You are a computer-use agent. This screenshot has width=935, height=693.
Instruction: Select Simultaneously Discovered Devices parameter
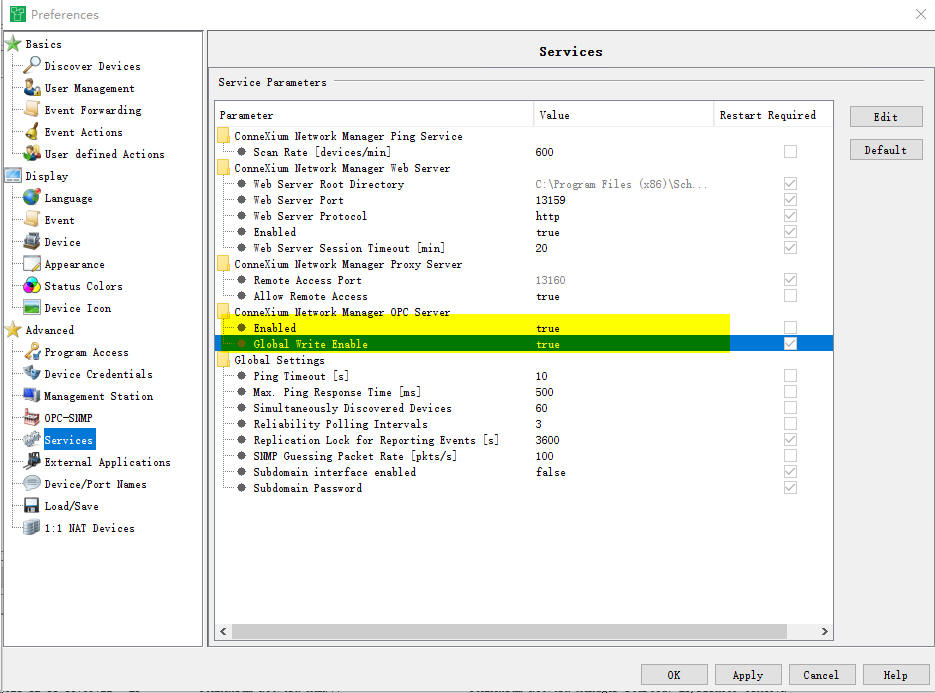tap(352, 408)
